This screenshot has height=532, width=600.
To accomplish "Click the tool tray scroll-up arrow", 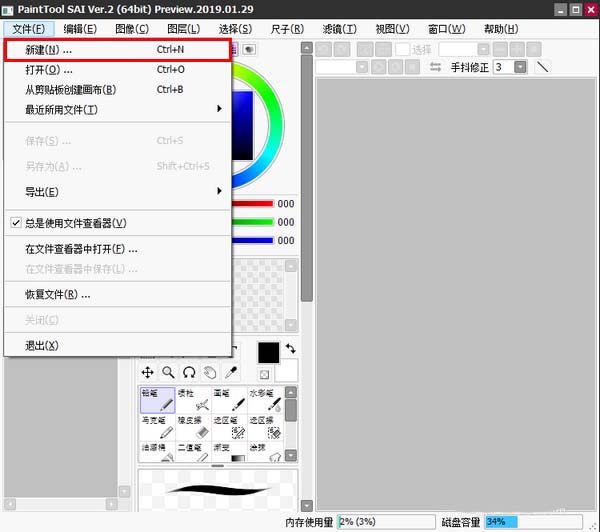I will pyautogui.click(x=291, y=392).
